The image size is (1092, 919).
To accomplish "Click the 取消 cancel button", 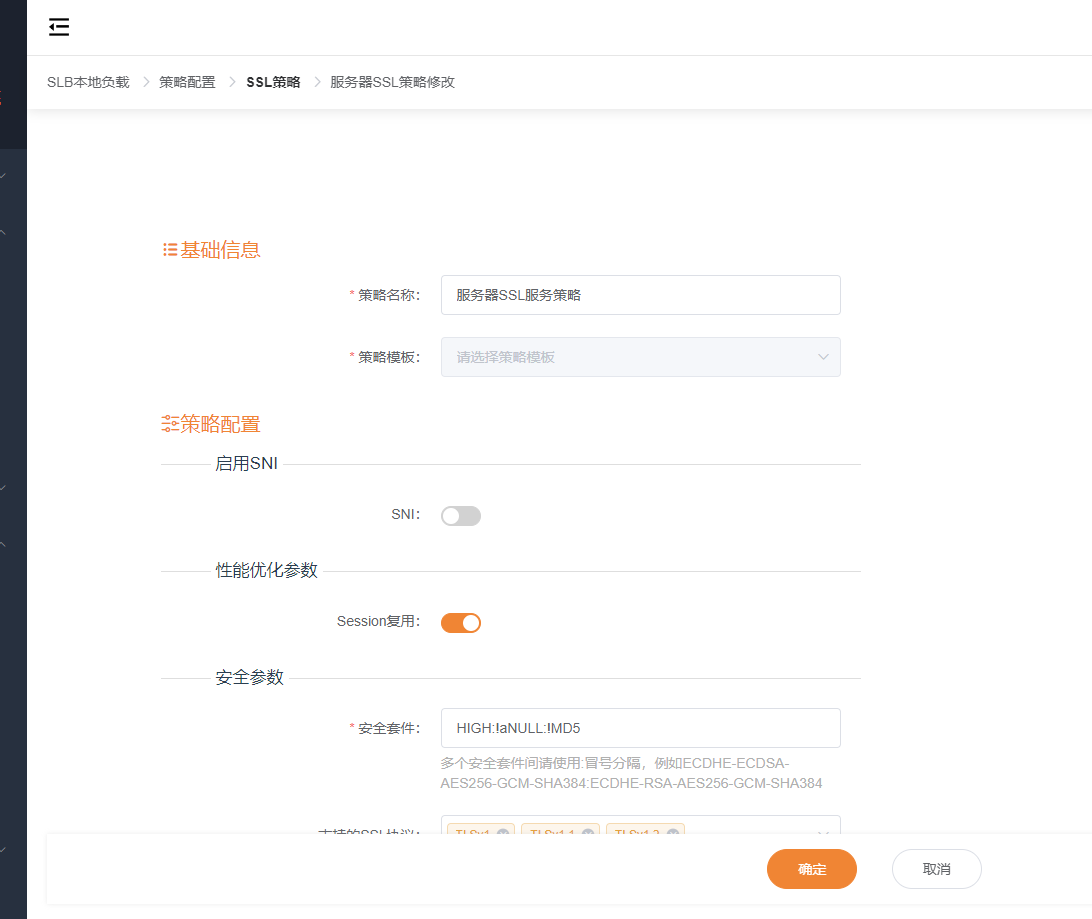I will (x=936, y=869).
